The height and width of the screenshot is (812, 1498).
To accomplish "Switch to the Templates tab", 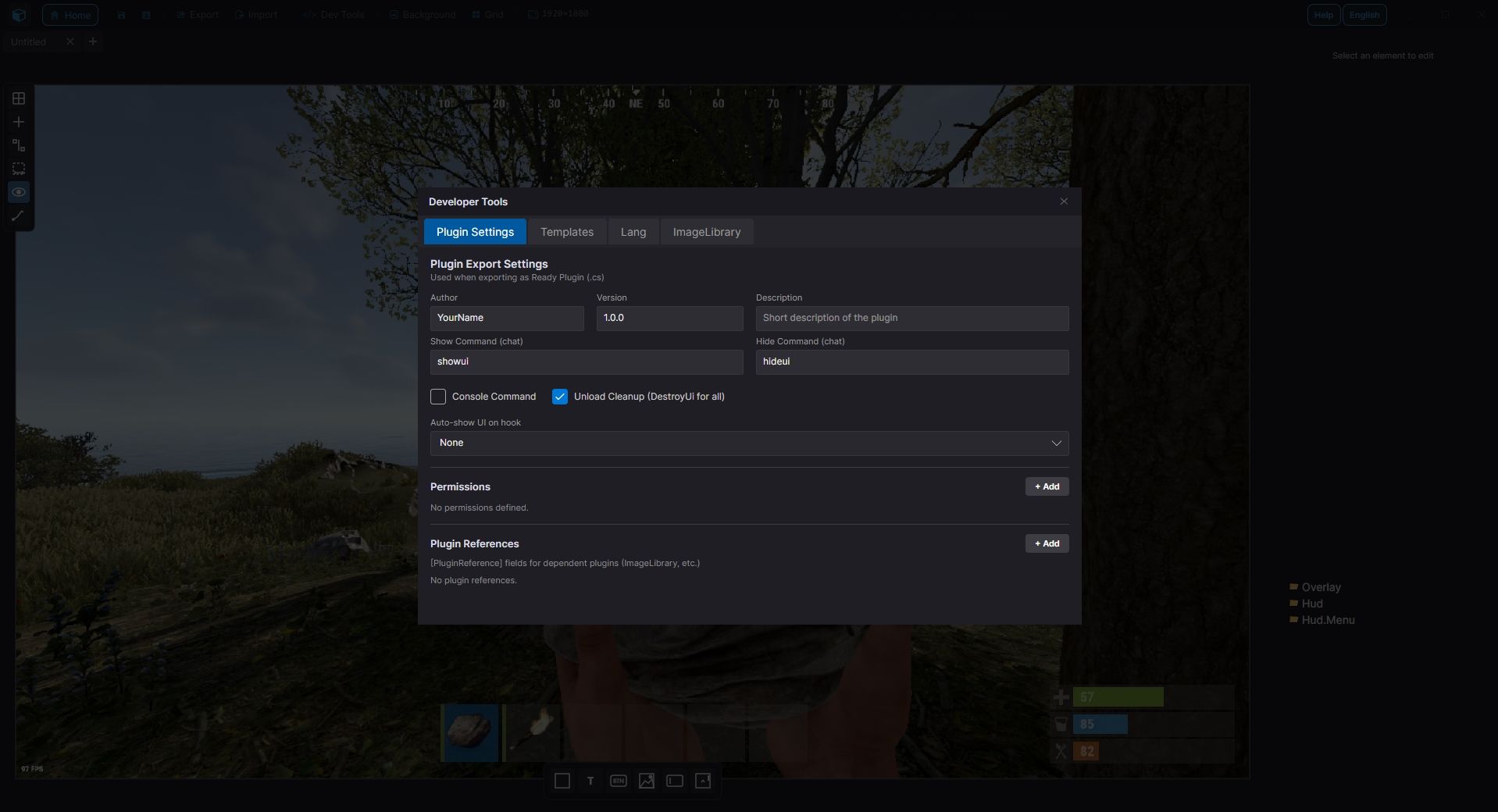I will coord(566,231).
